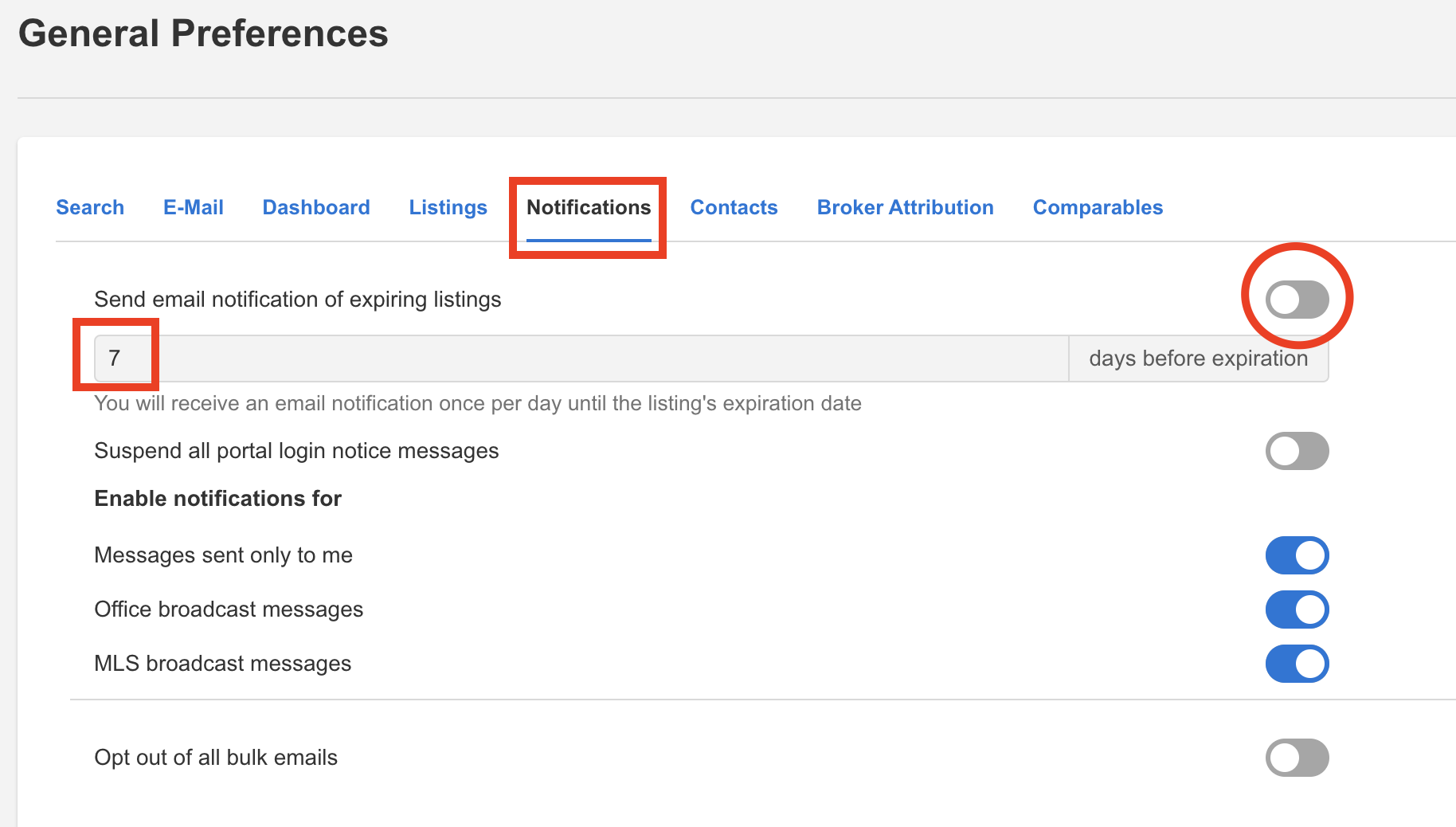Open the Contacts tab
1456x827 pixels.
734,207
